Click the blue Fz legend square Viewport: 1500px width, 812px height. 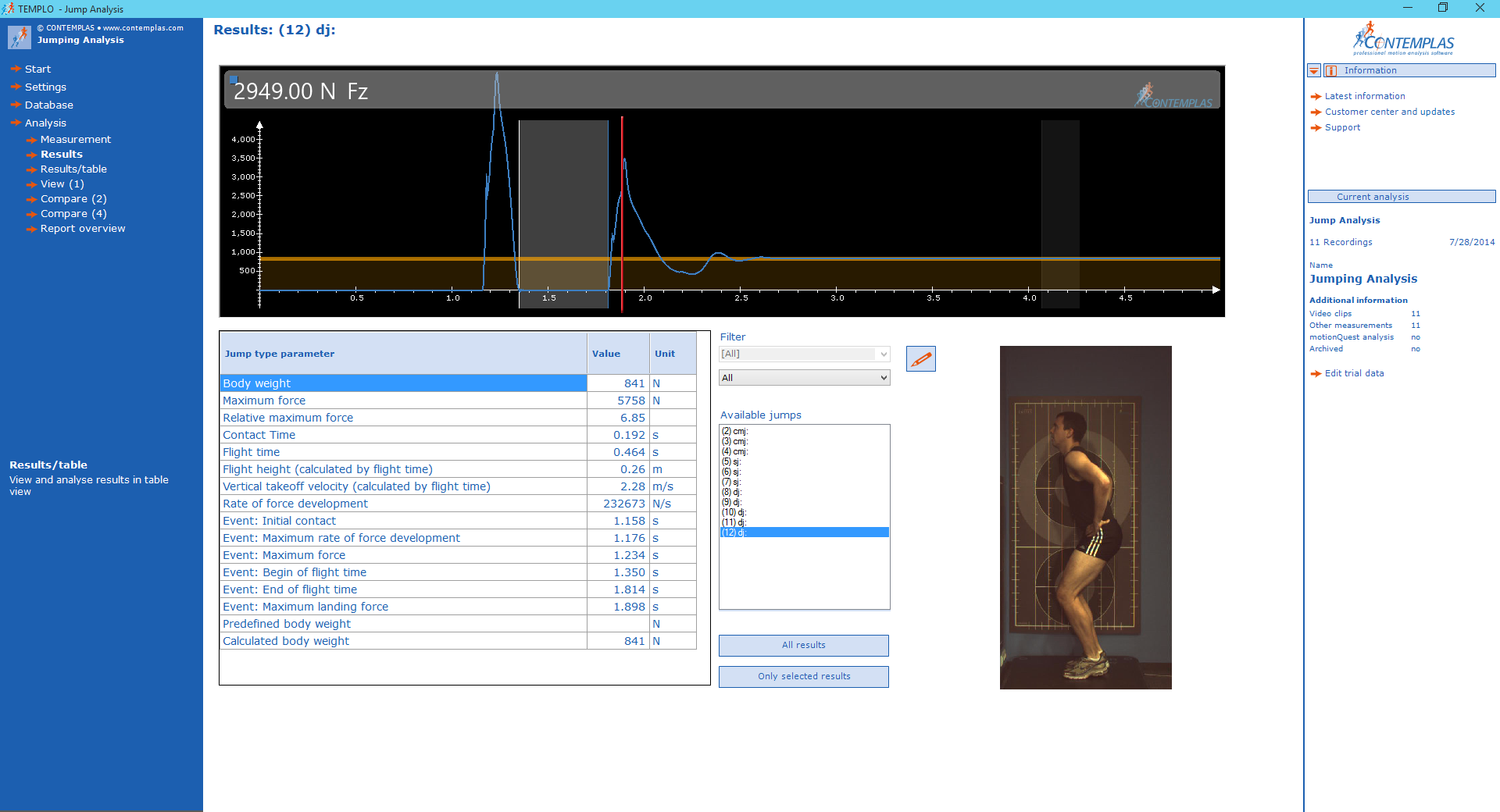point(233,80)
